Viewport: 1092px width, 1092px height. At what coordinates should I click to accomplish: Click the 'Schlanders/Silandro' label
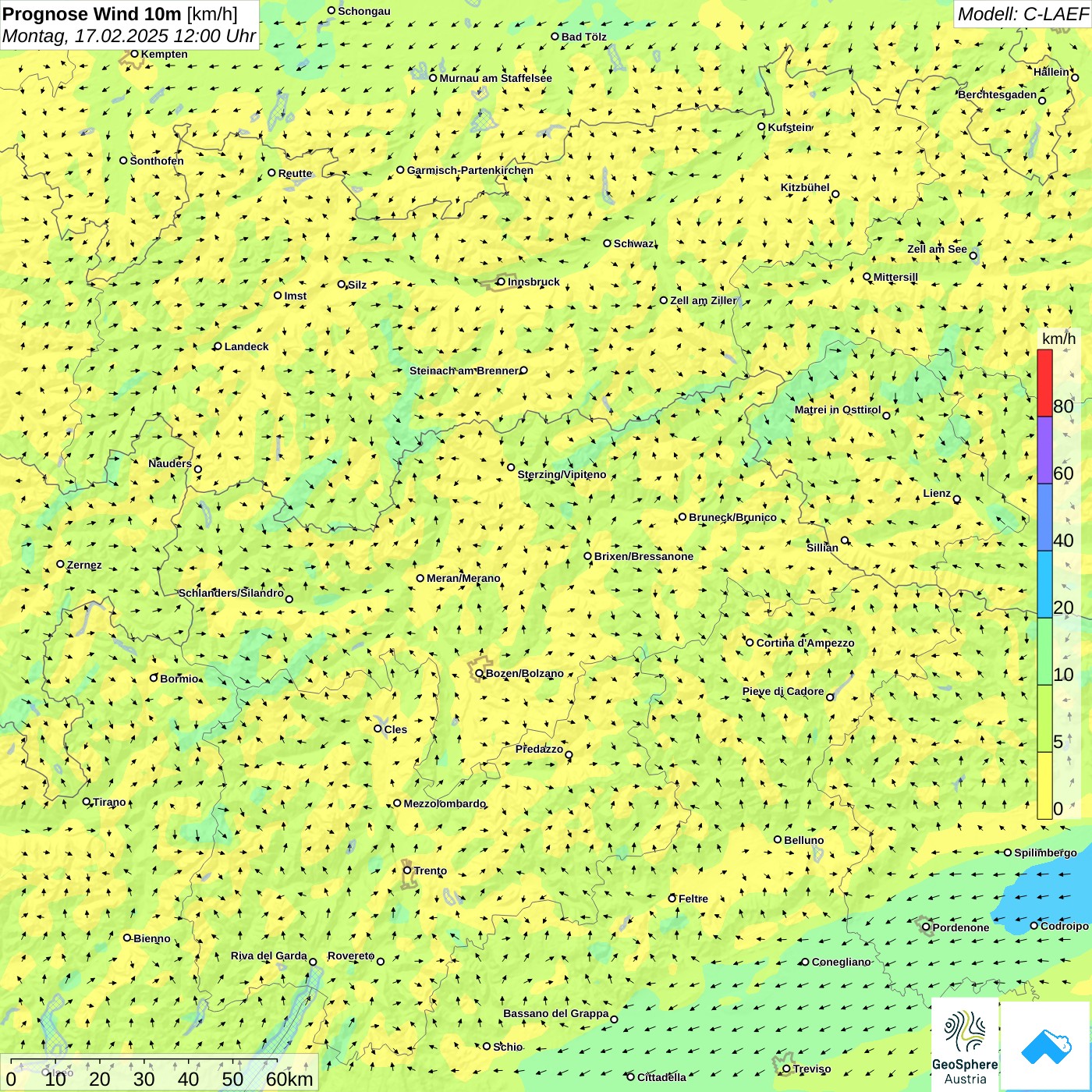[x=231, y=593]
